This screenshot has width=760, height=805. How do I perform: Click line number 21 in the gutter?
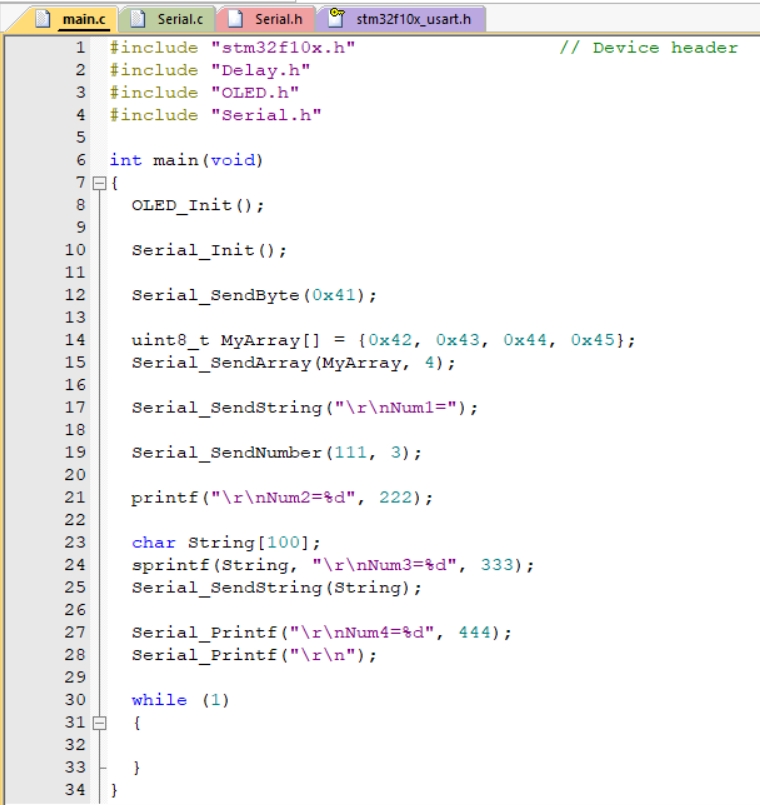click(75, 497)
